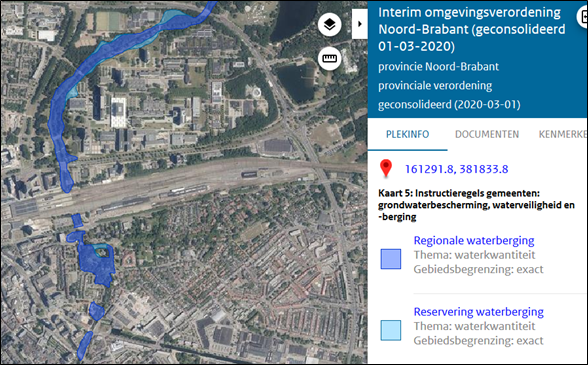588x365 pixels.
Task: Open the map layers button
Action: coord(330,25)
